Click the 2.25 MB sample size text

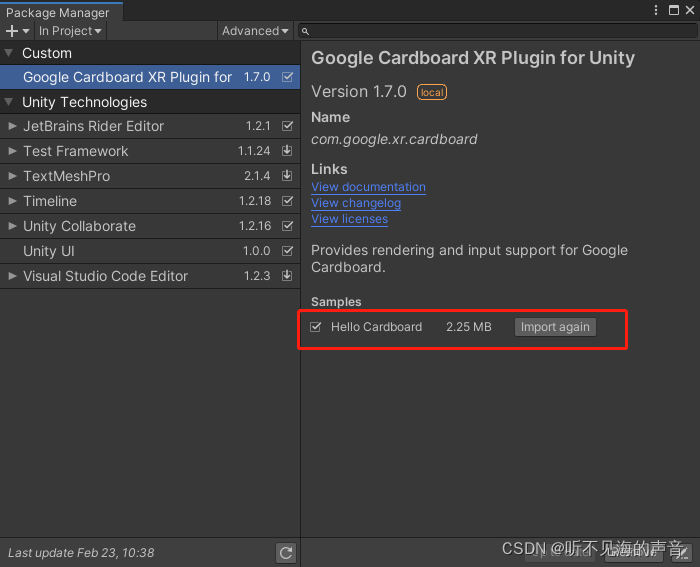469,327
